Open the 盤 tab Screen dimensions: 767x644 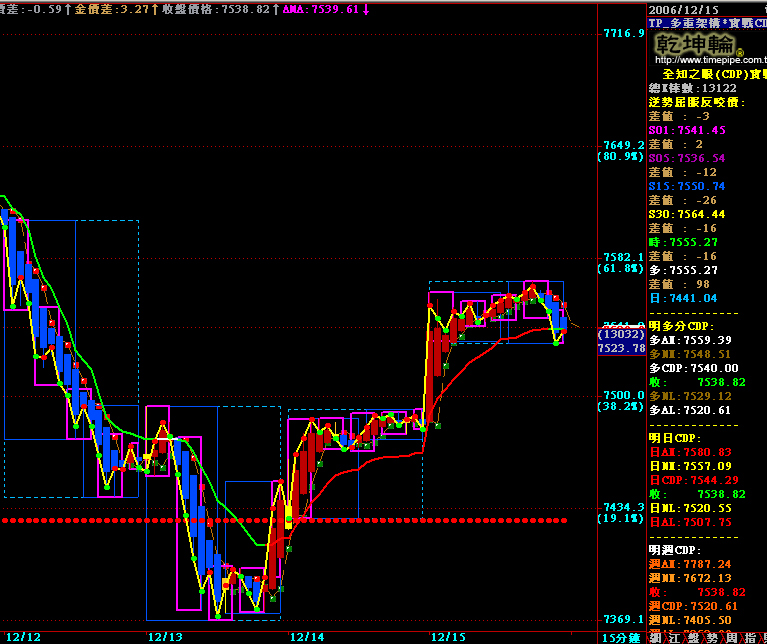[695, 637]
